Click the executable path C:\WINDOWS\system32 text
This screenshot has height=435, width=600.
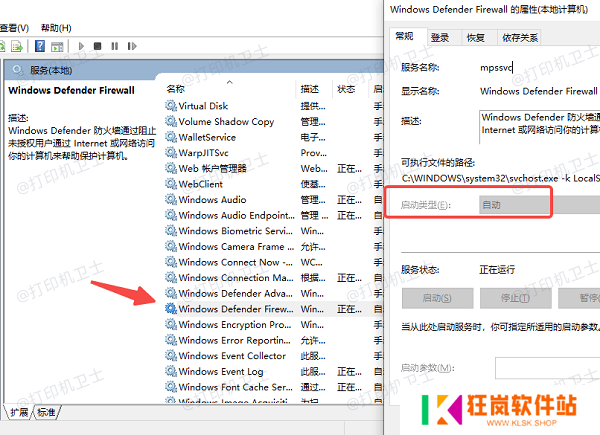501,179
